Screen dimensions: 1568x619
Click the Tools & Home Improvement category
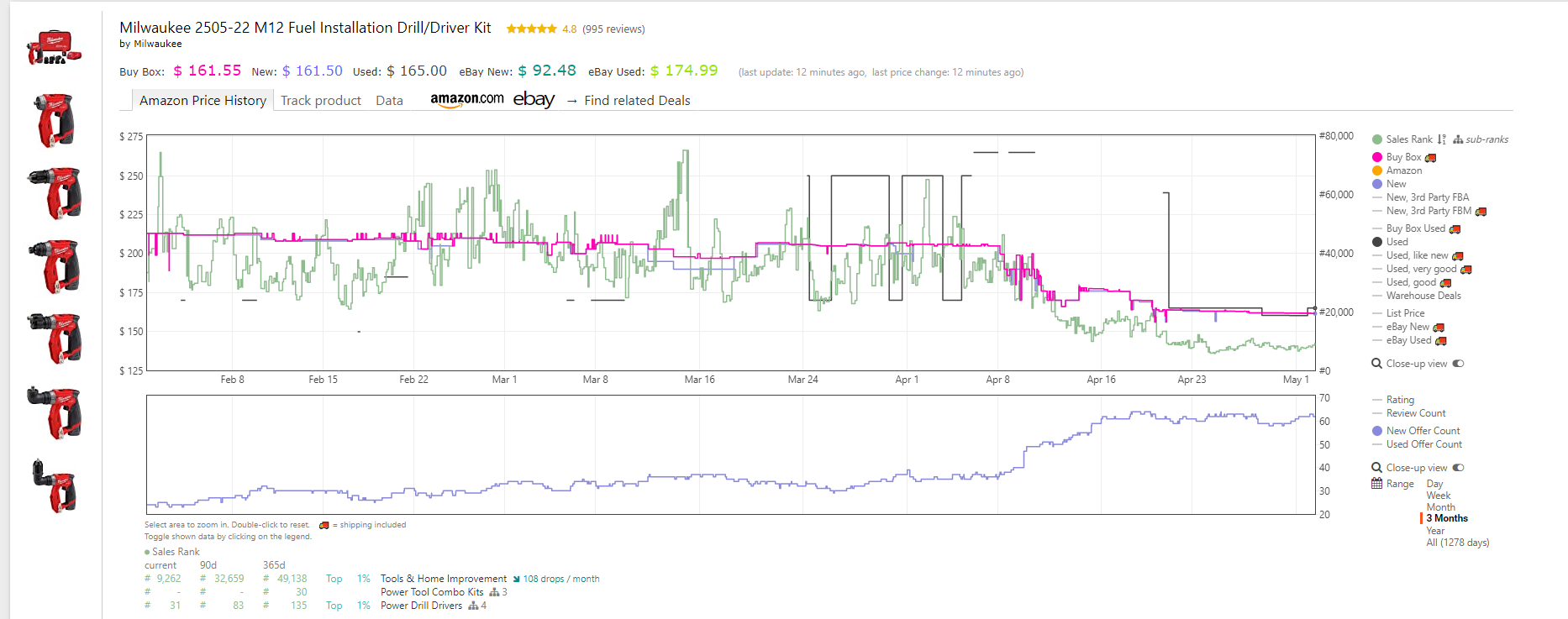444,579
